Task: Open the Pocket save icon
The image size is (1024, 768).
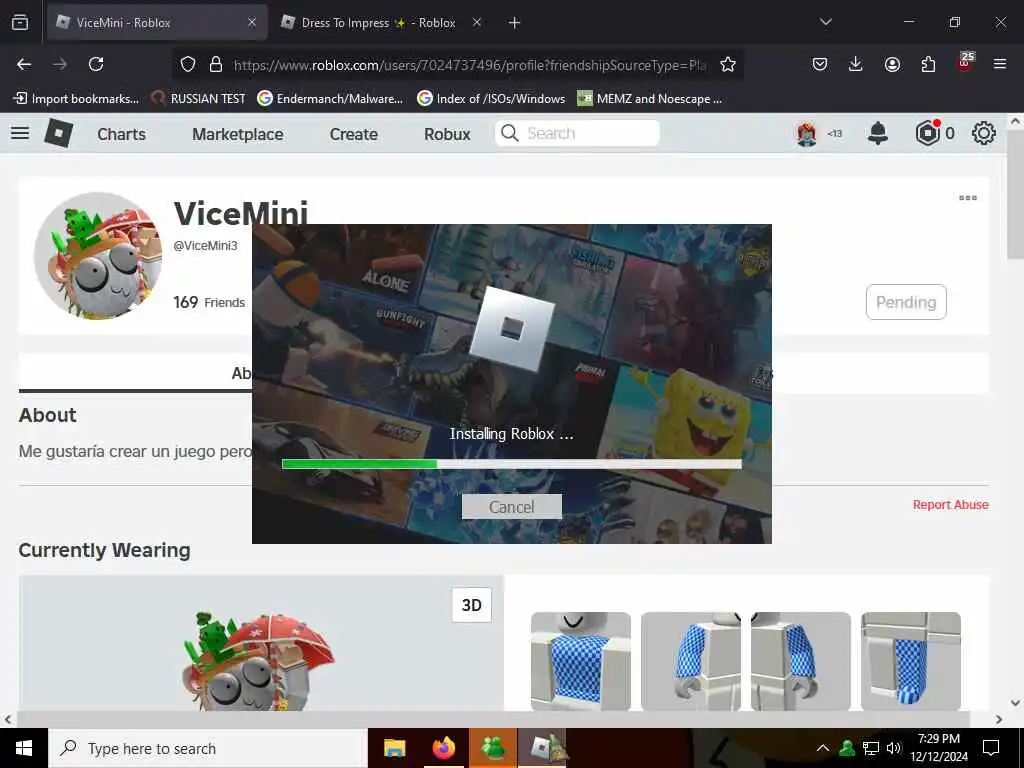Action: pyautogui.click(x=820, y=64)
